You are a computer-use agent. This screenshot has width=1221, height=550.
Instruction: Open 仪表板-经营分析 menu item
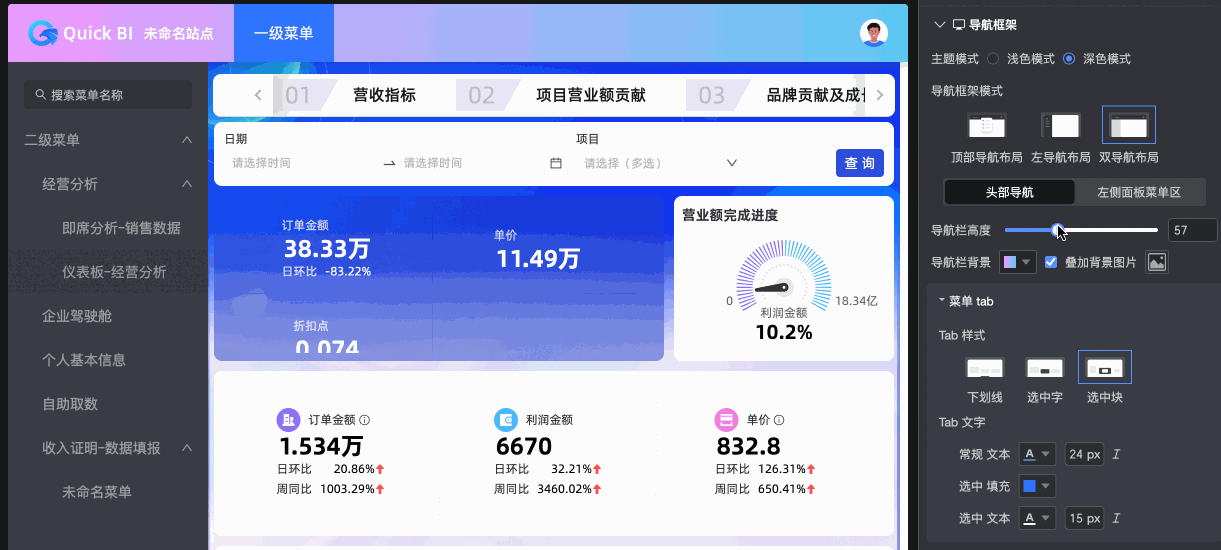114,272
